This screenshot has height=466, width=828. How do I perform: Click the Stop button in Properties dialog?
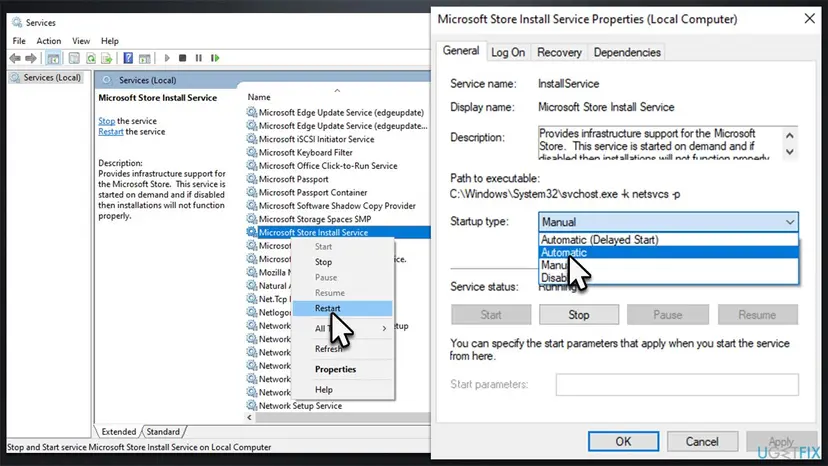pyautogui.click(x=579, y=315)
